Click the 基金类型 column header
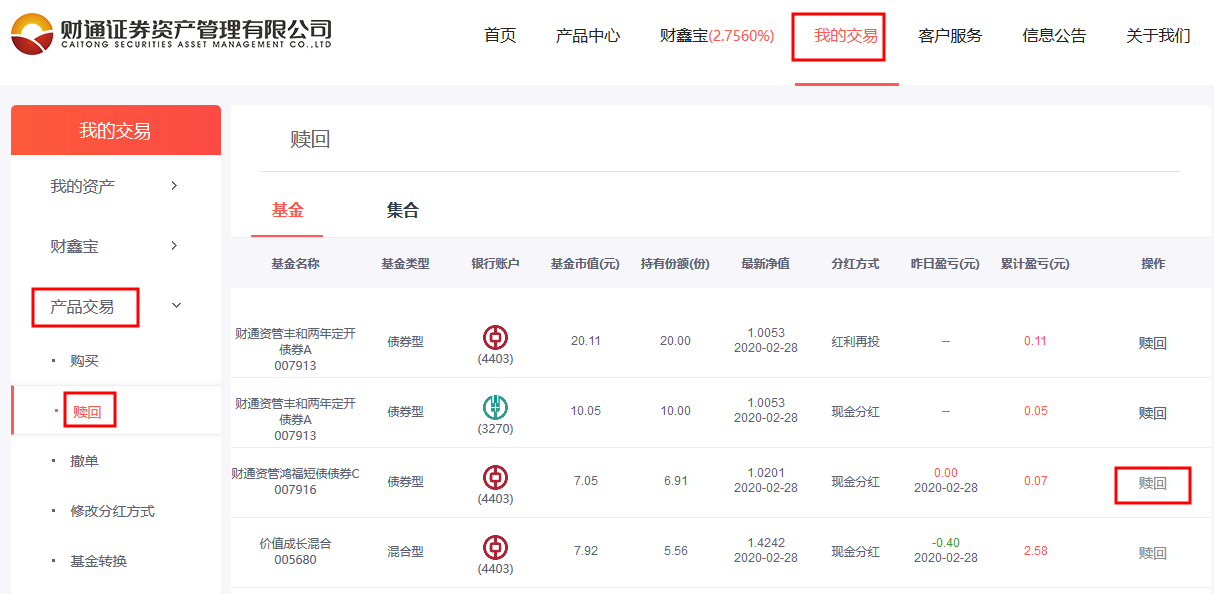1214x594 pixels. tap(405, 264)
